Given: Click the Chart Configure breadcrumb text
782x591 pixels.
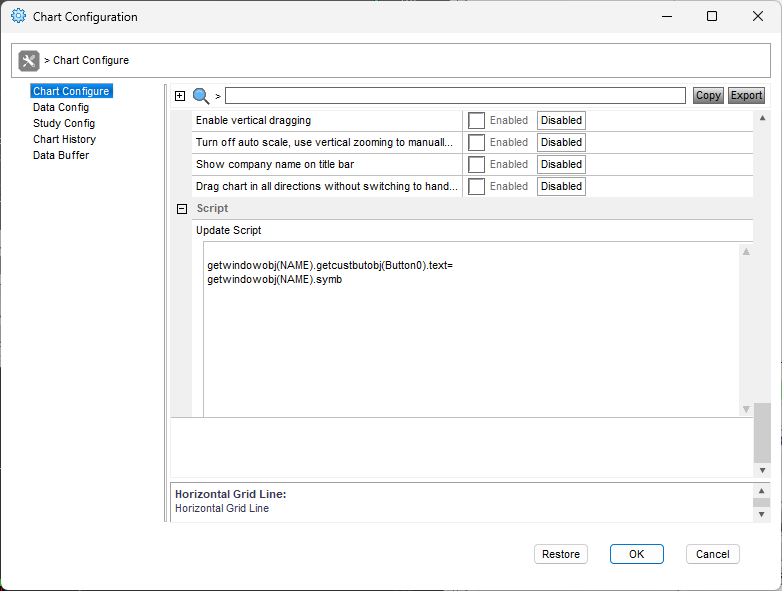Looking at the screenshot, I should pos(91,60).
